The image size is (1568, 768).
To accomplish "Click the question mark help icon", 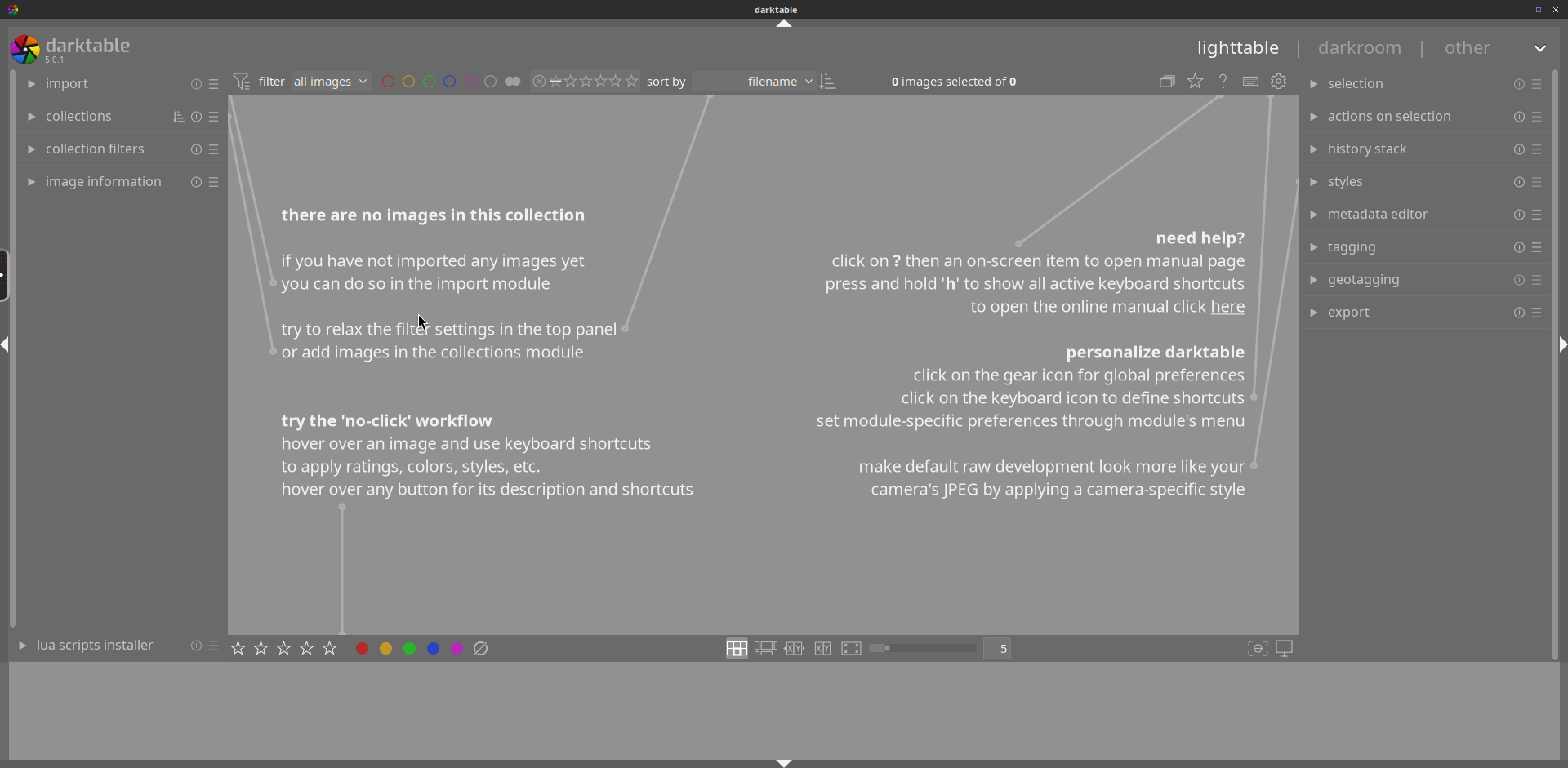I will pyautogui.click(x=1223, y=82).
